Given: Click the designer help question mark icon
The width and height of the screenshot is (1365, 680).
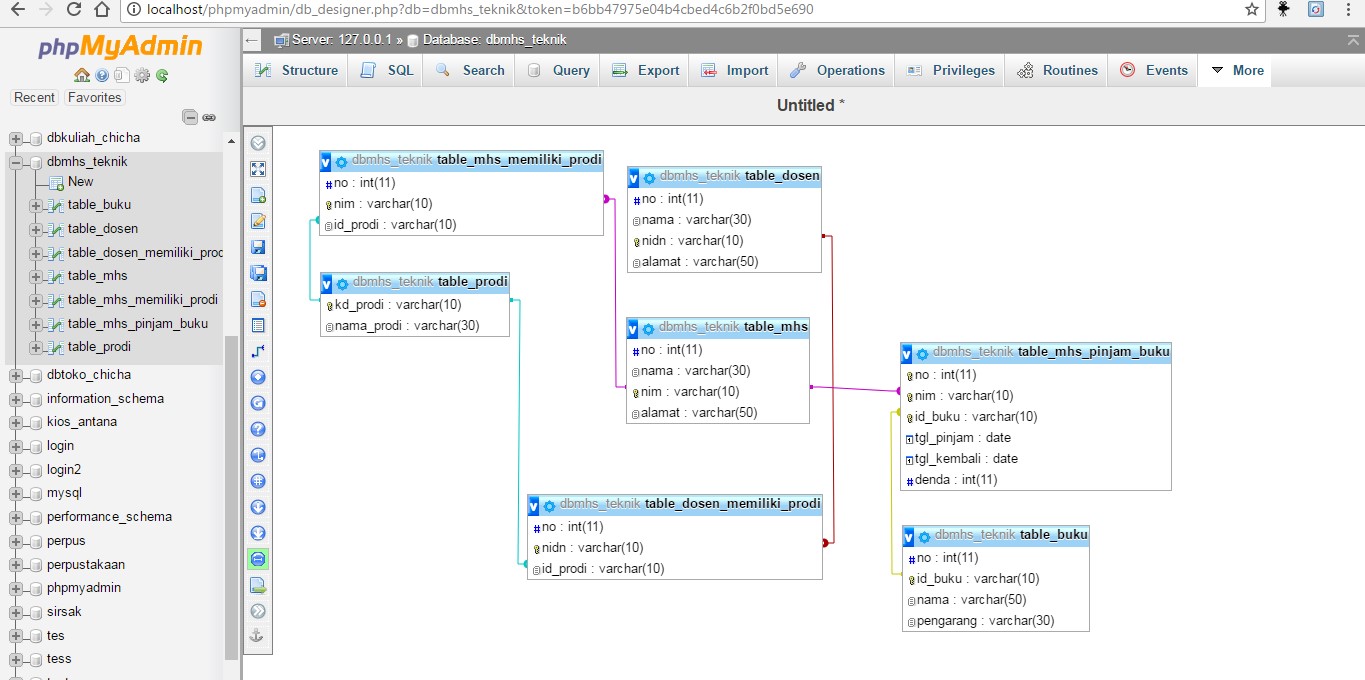Looking at the screenshot, I should pos(258,429).
